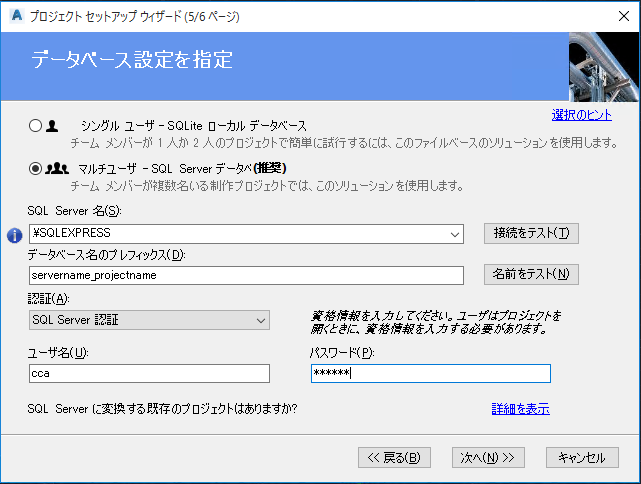Proceed with 次へ(N) >> button
The height and width of the screenshot is (484, 641).
pos(488,457)
